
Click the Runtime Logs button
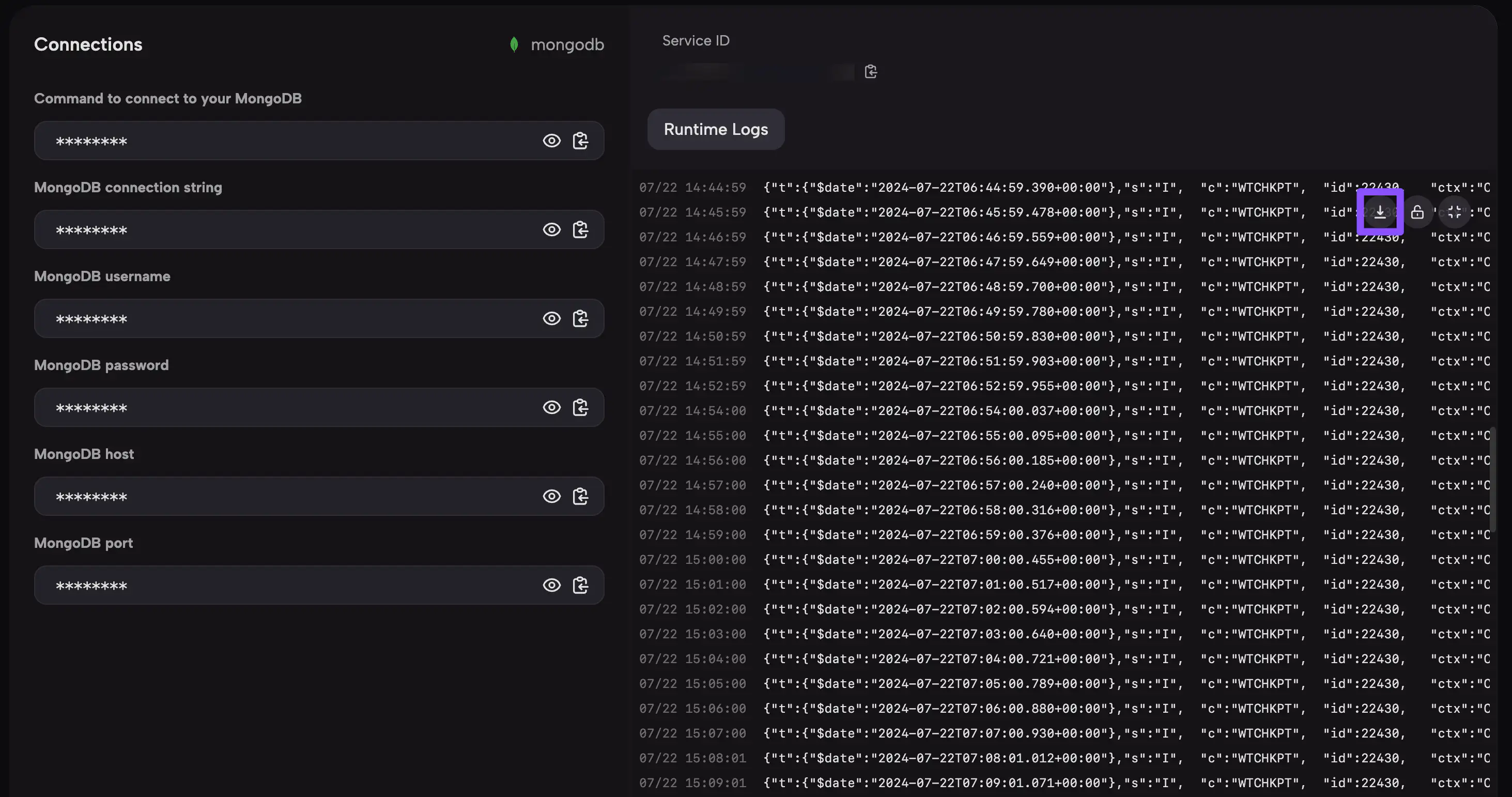(x=716, y=129)
